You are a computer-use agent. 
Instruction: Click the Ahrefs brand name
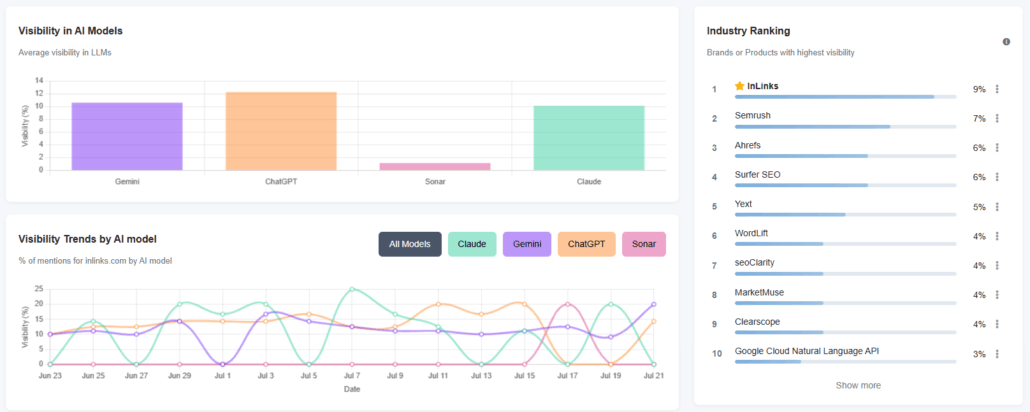tap(748, 145)
